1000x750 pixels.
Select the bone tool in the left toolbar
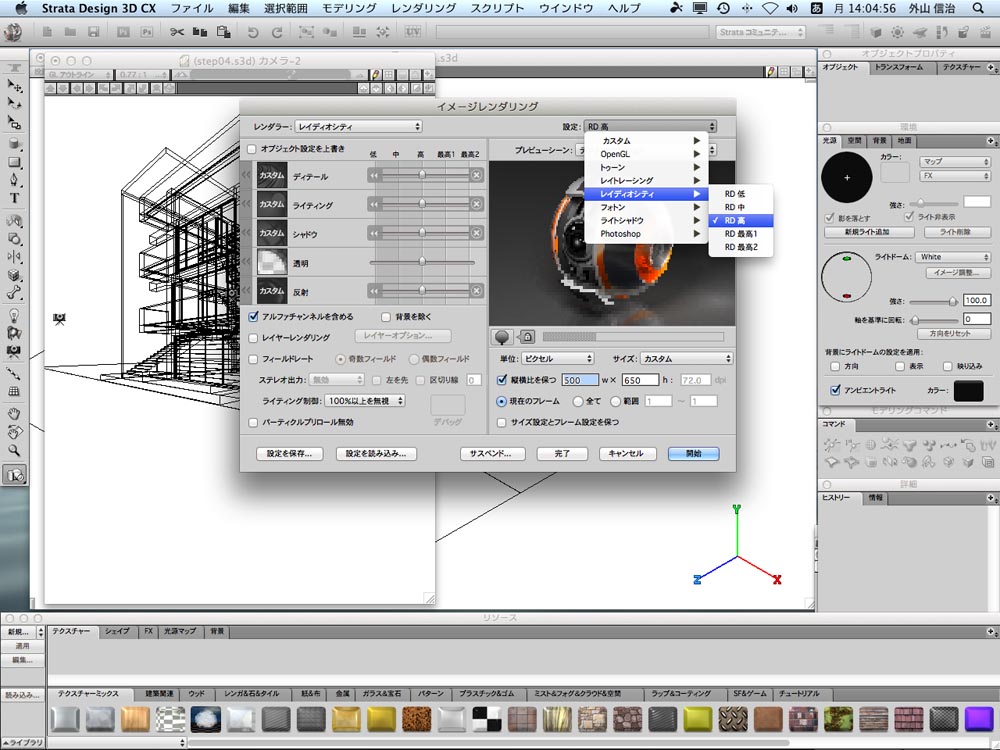[x=14, y=293]
